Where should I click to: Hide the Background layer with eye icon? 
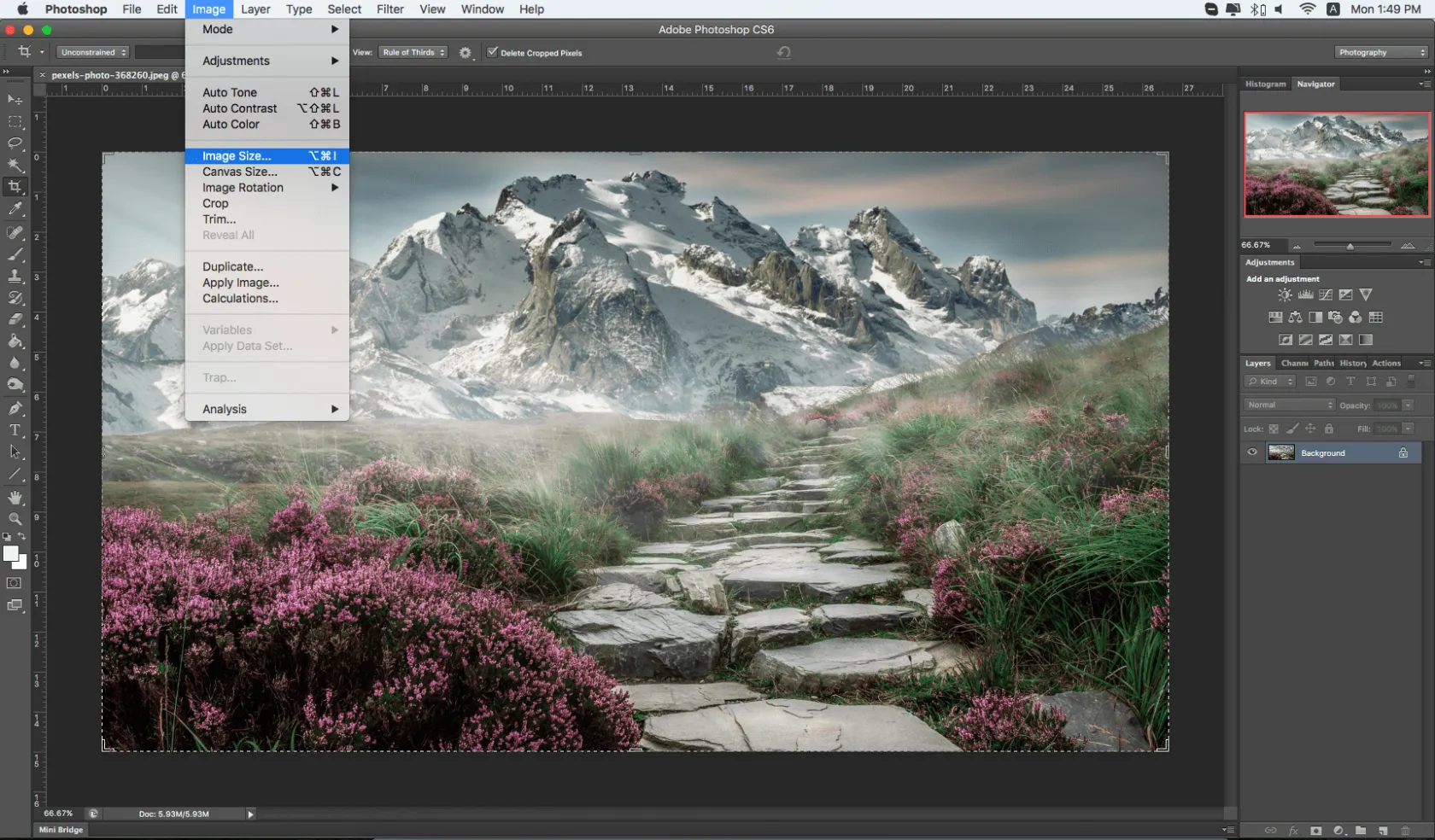click(x=1252, y=452)
